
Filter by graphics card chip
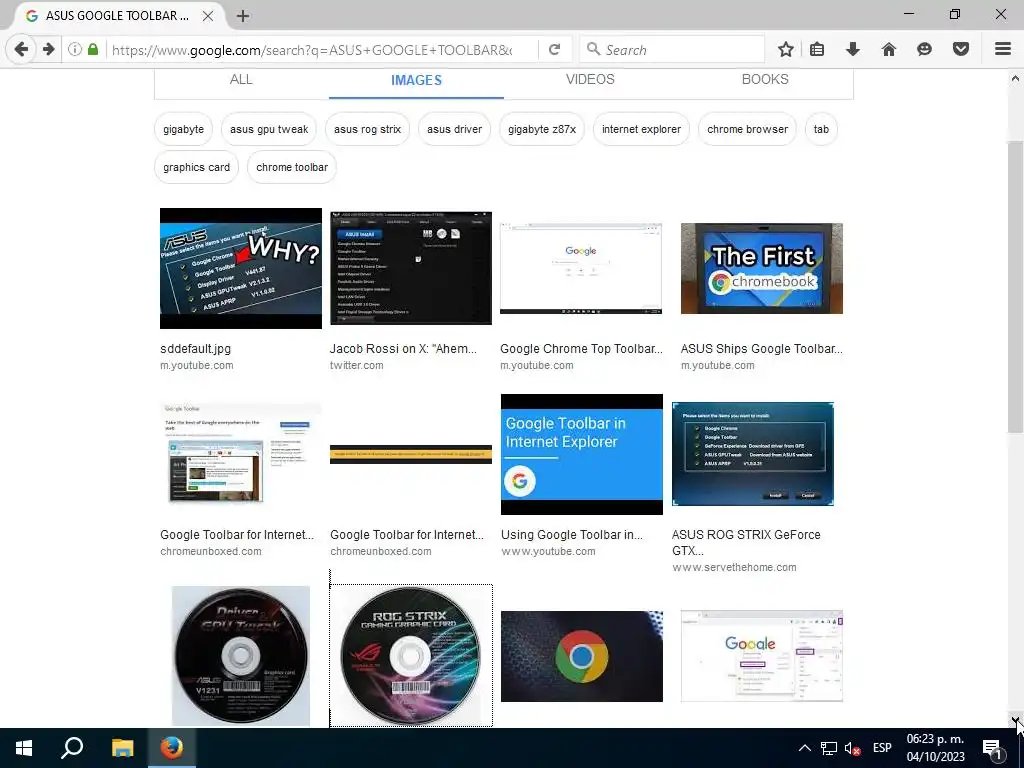tap(197, 167)
